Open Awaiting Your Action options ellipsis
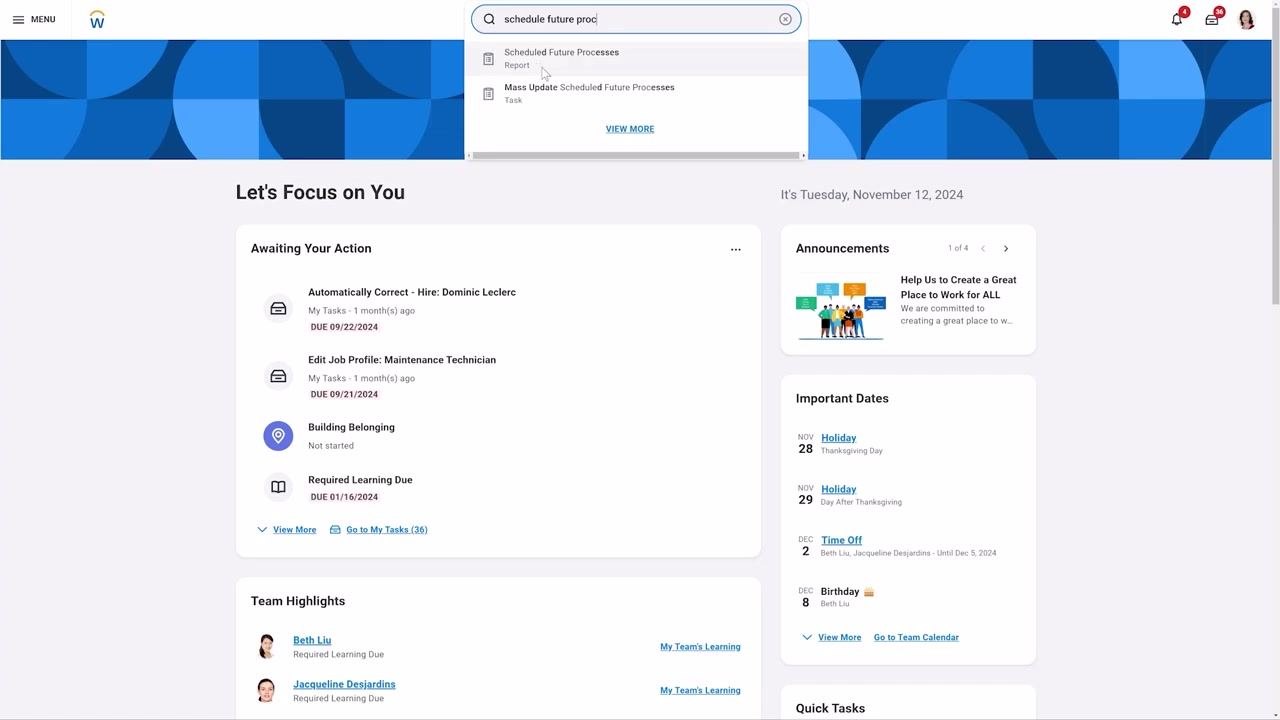 point(736,250)
